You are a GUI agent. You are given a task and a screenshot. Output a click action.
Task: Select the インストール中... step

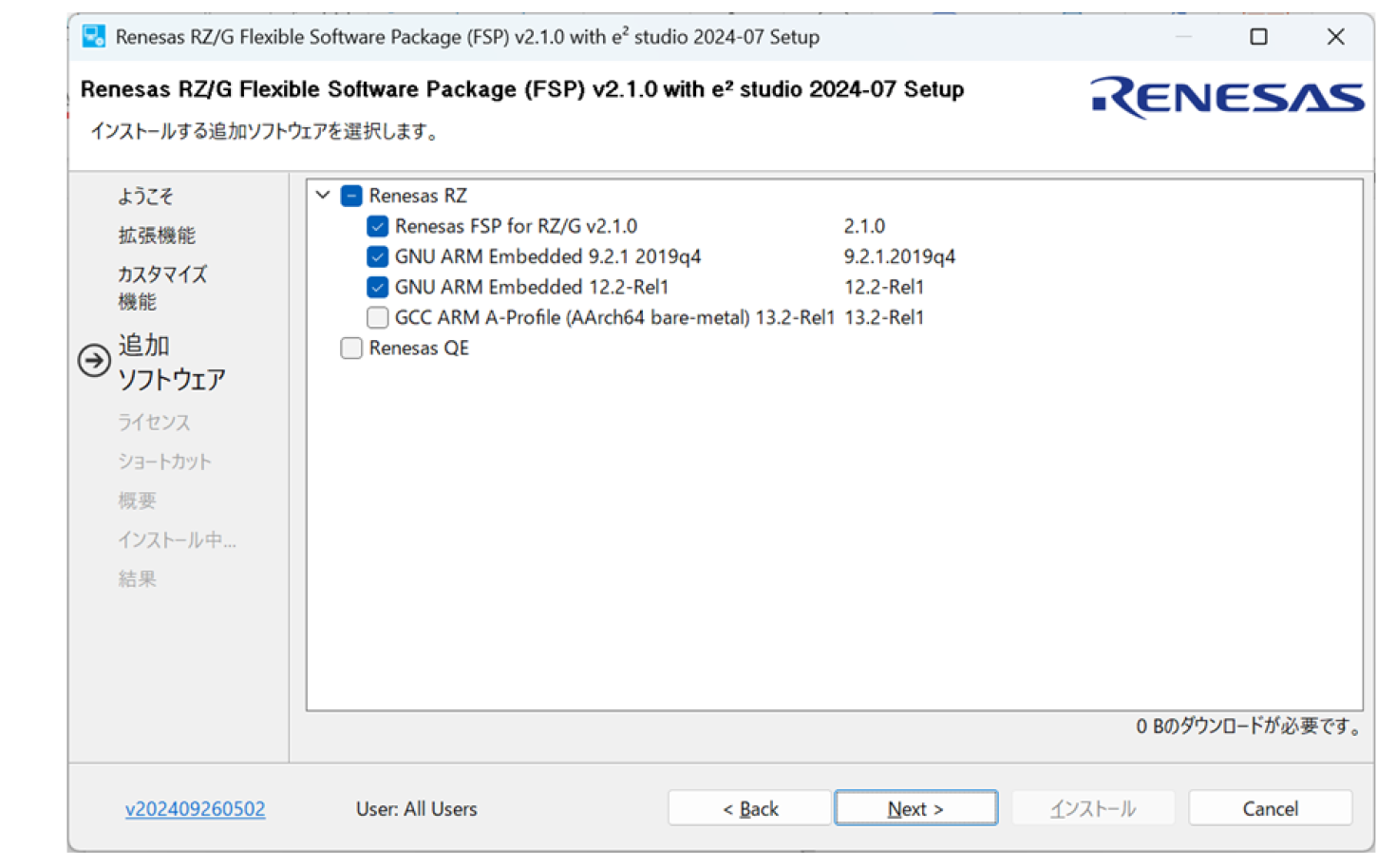pyautogui.click(x=177, y=539)
